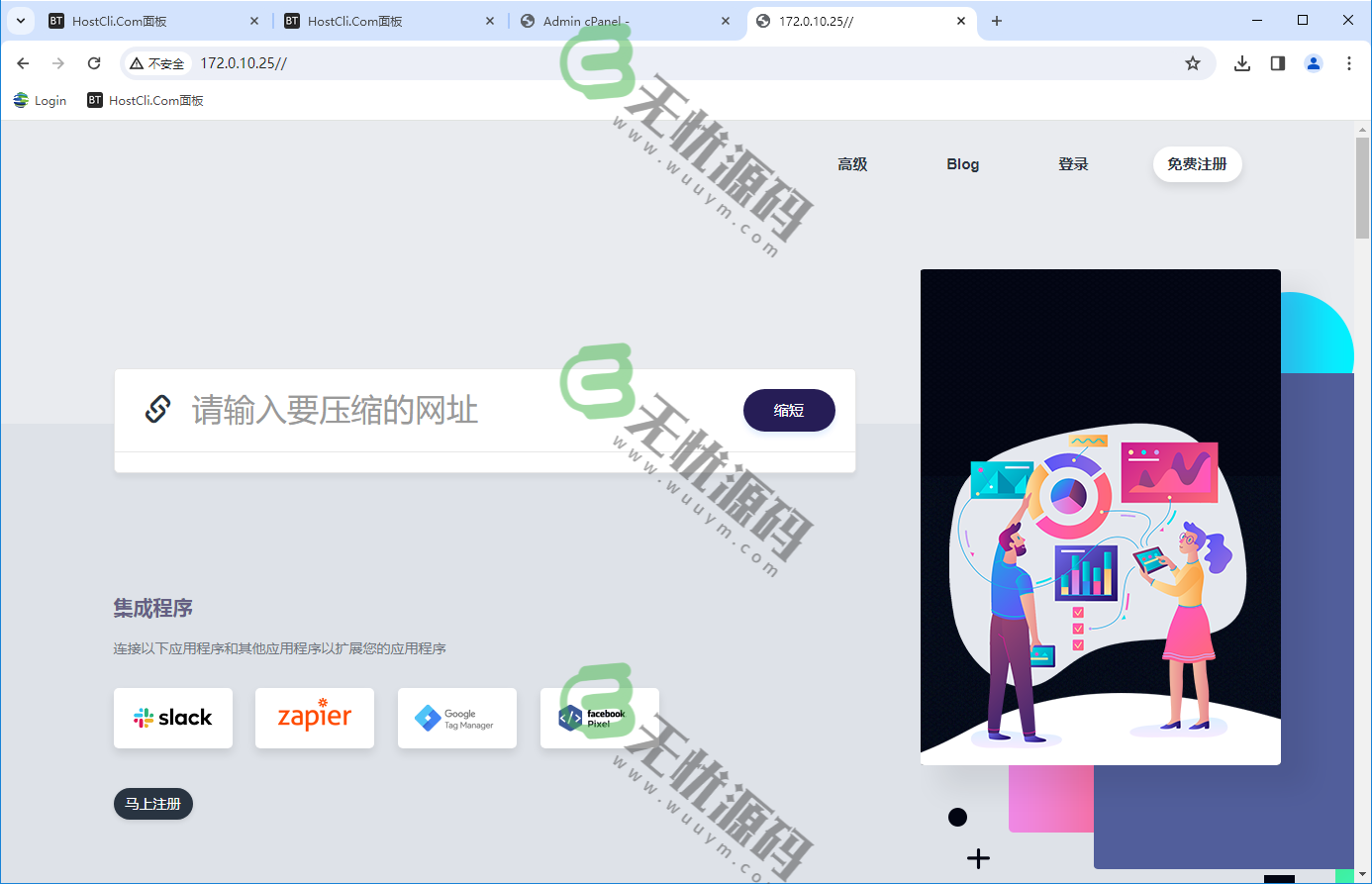This screenshot has width=1372, height=884.
Task: Click the 免费注册 signup button
Action: click(x=1197, y=164)
